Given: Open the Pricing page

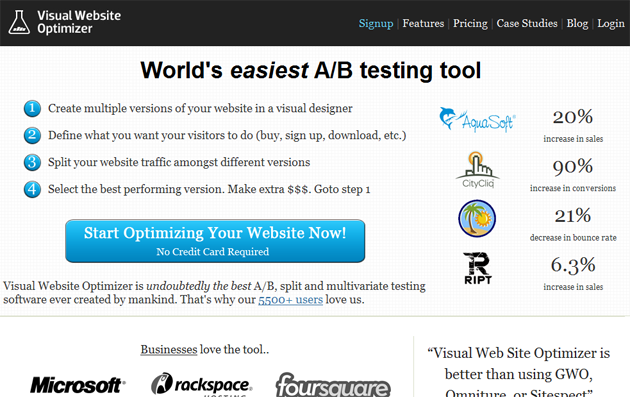Looking at the screenshot, I should [x=470, y=23].
